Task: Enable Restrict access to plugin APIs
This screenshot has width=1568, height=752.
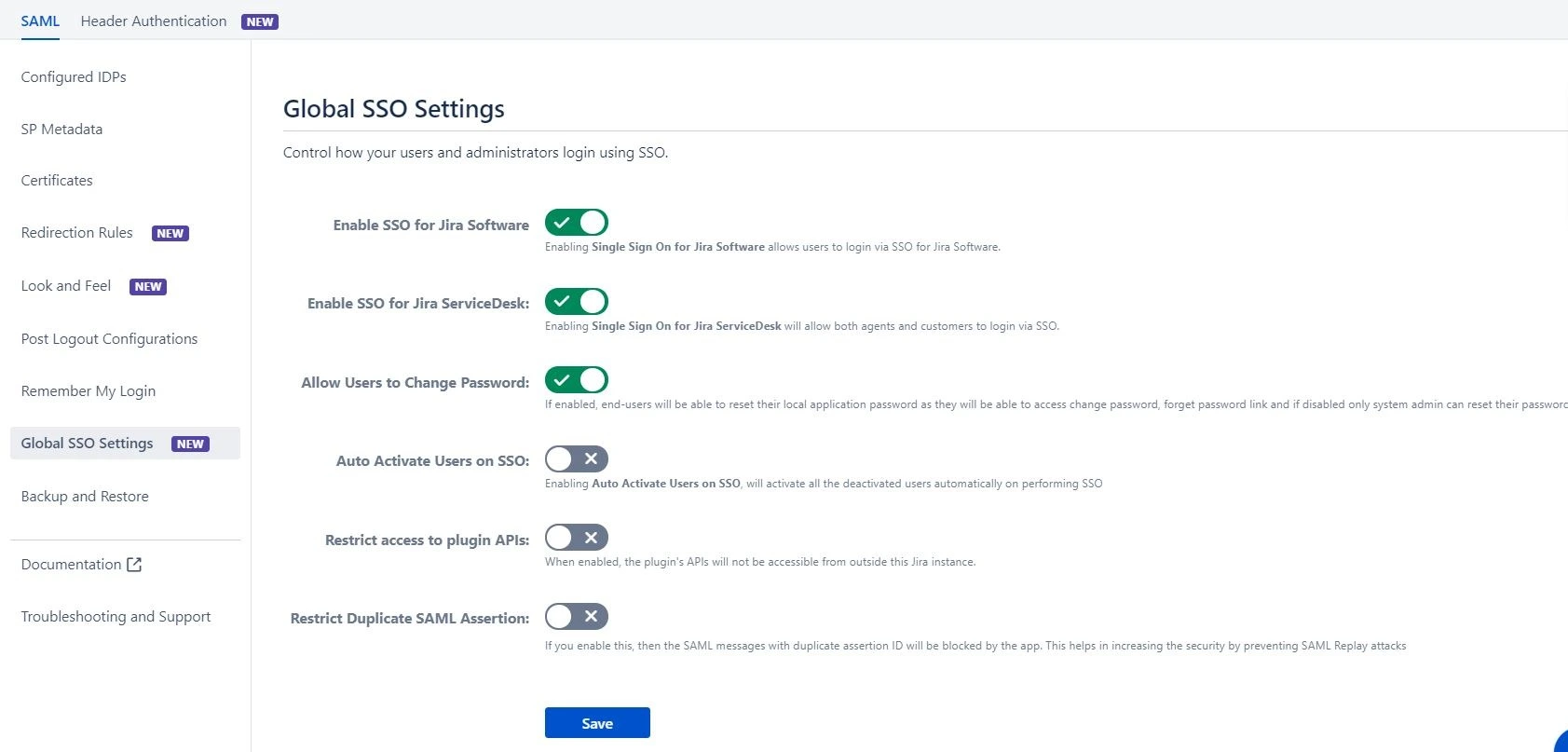Action: [577, 538]
